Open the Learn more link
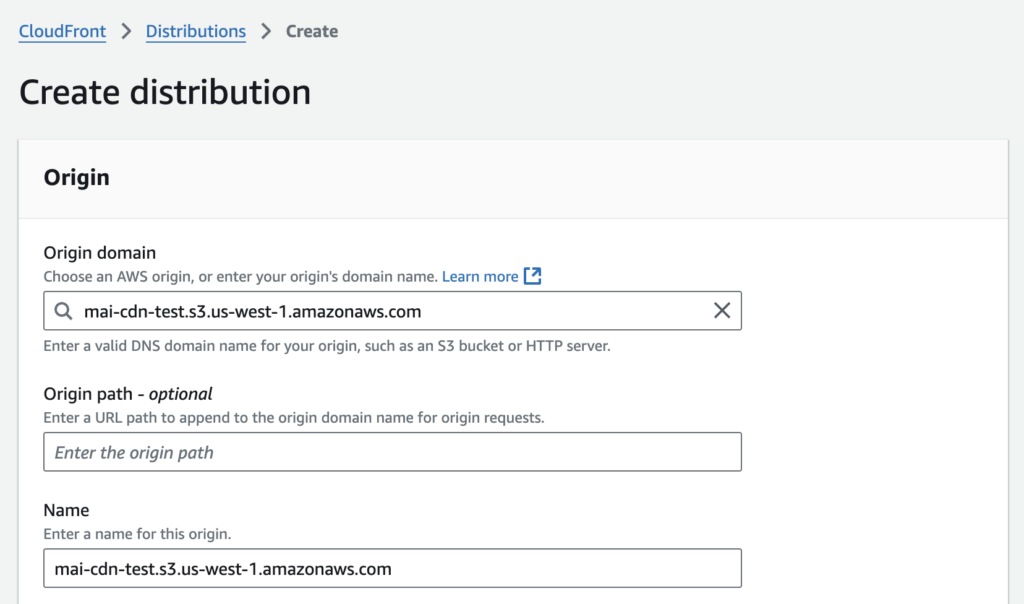This screenshot has height=604, width=1024. pyautogui.click(x=480, y=276)
